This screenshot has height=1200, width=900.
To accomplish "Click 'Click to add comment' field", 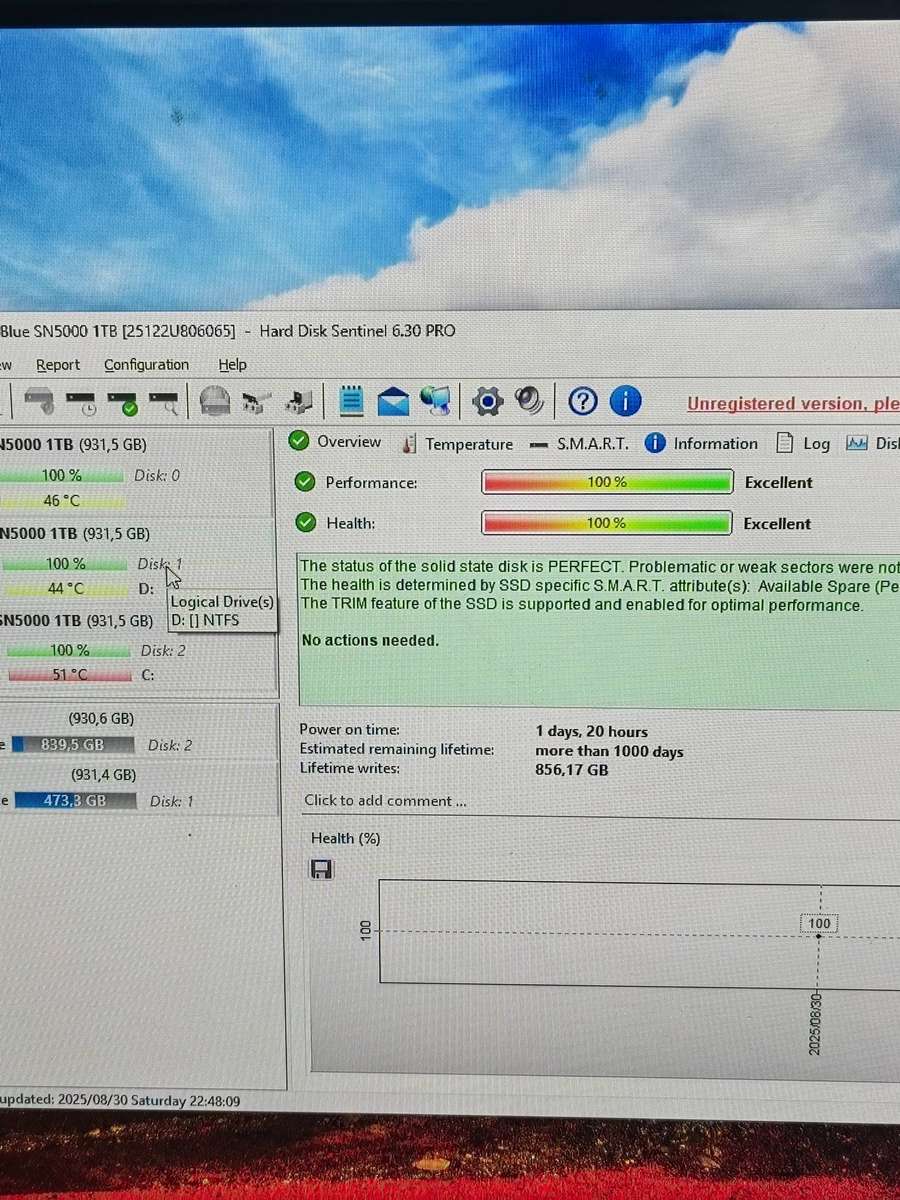I will pyautogui.click(x=386, y=800).
